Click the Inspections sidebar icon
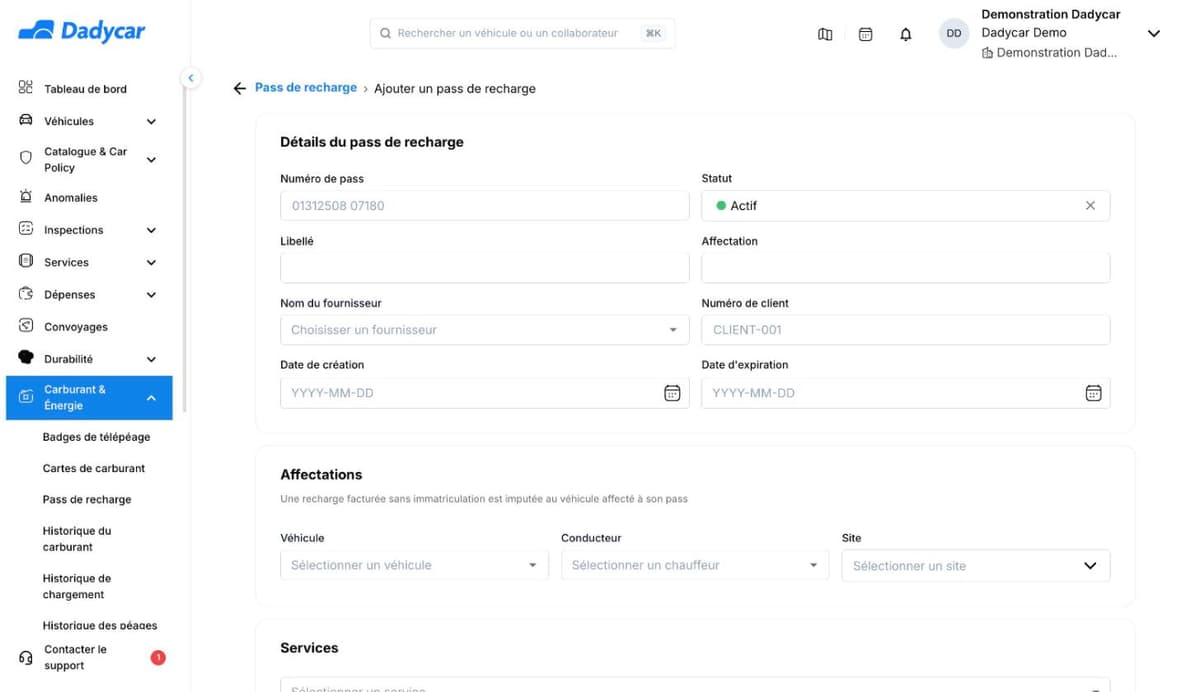The height and width of the screenshot is (692, 1200). point(26,229)
